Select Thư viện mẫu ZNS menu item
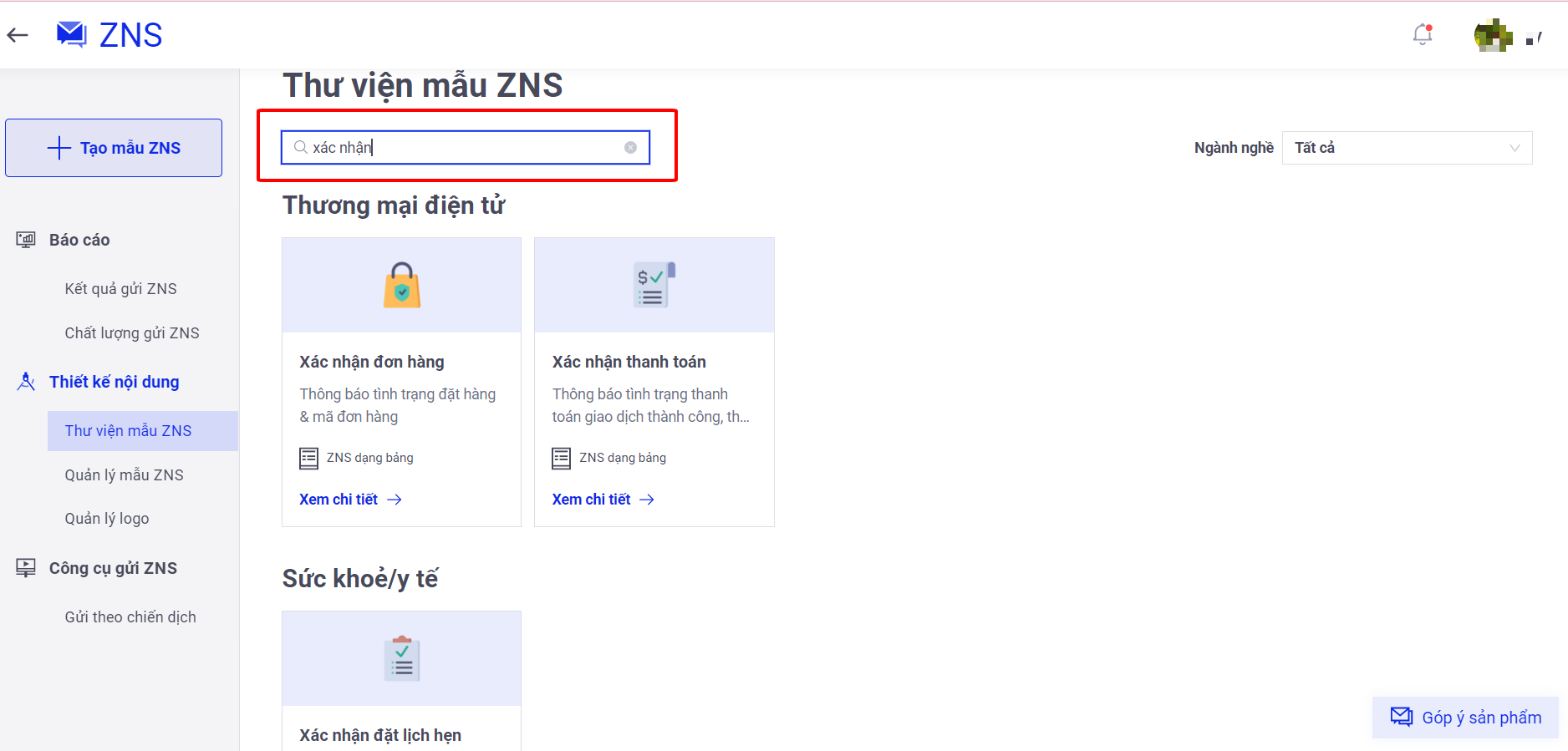This screenshot has height=751, width=1568. pos(143,431)
